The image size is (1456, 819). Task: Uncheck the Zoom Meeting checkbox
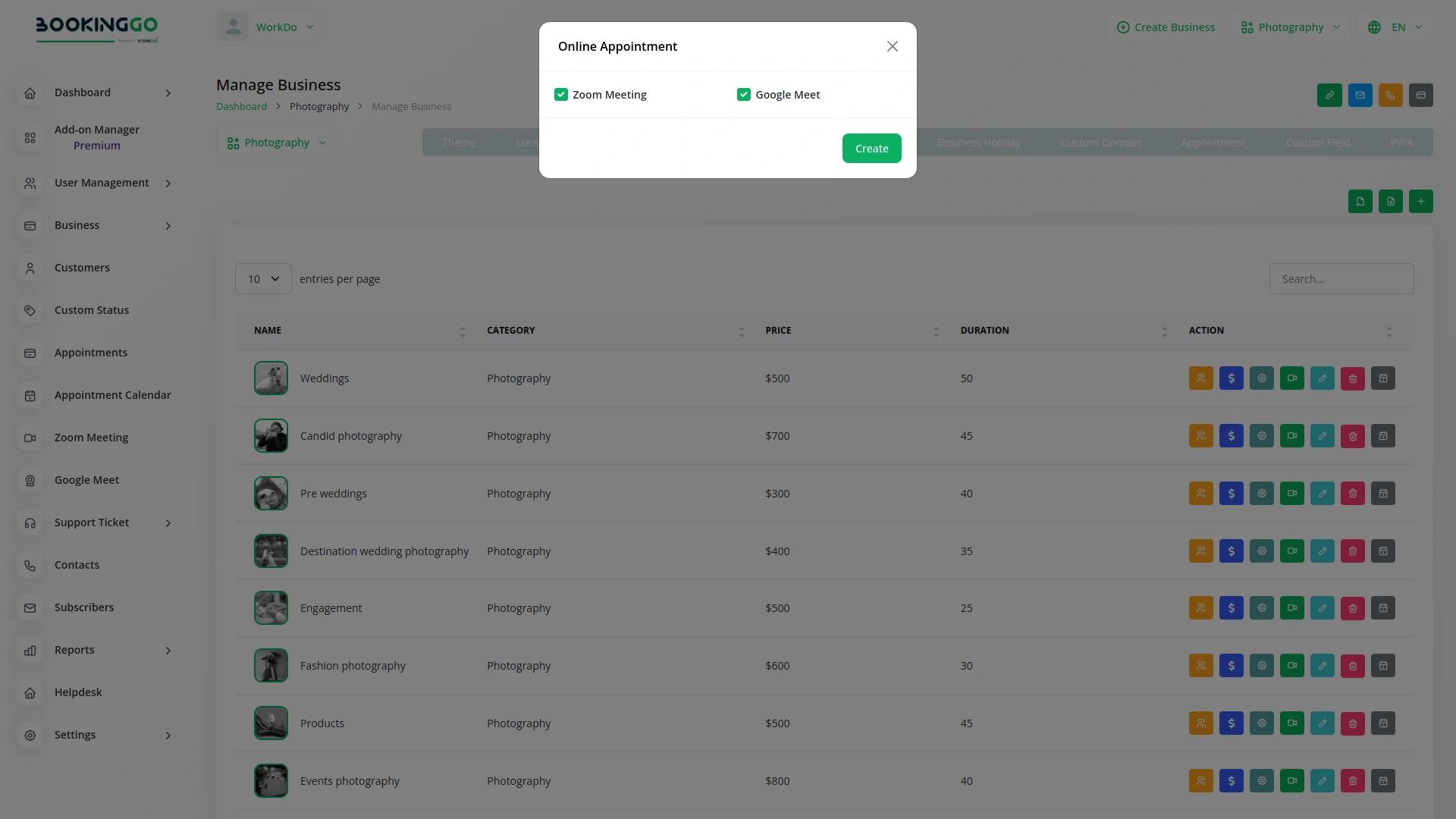pyautogui.click(x=561, y=94)
